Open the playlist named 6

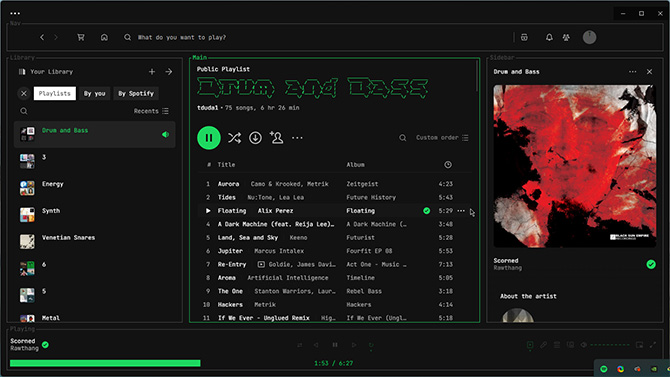tap(94, 268)
